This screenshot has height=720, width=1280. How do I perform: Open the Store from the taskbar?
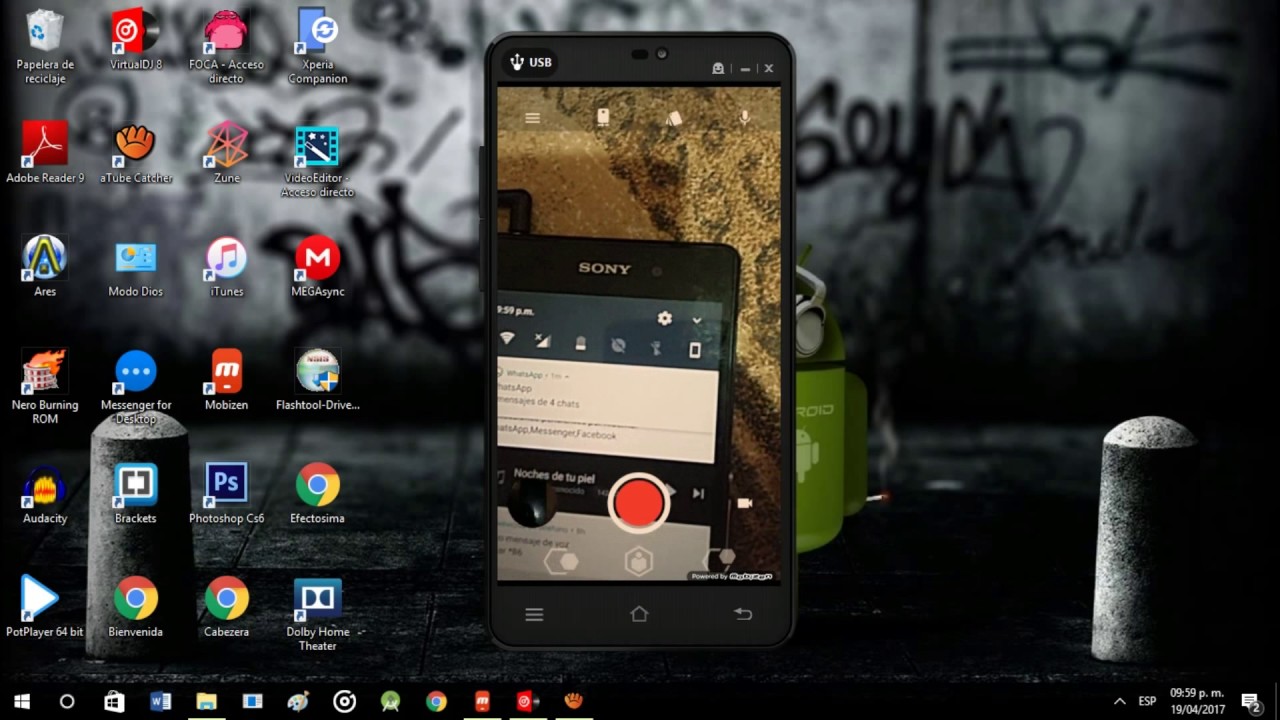tap(114, 702)
